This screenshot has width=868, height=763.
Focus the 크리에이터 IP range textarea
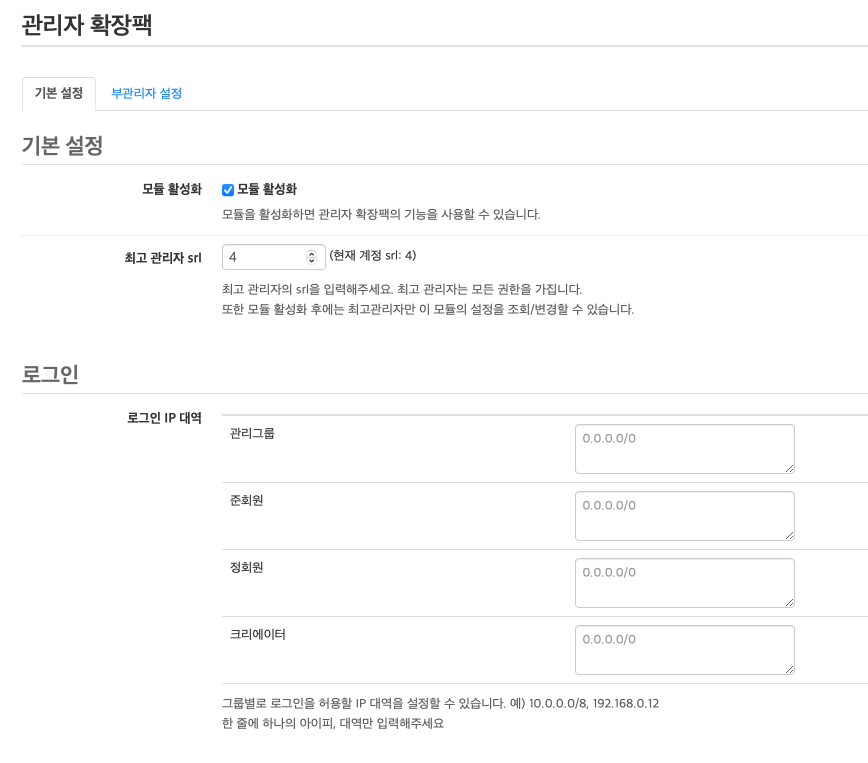[x=684, y=649]
